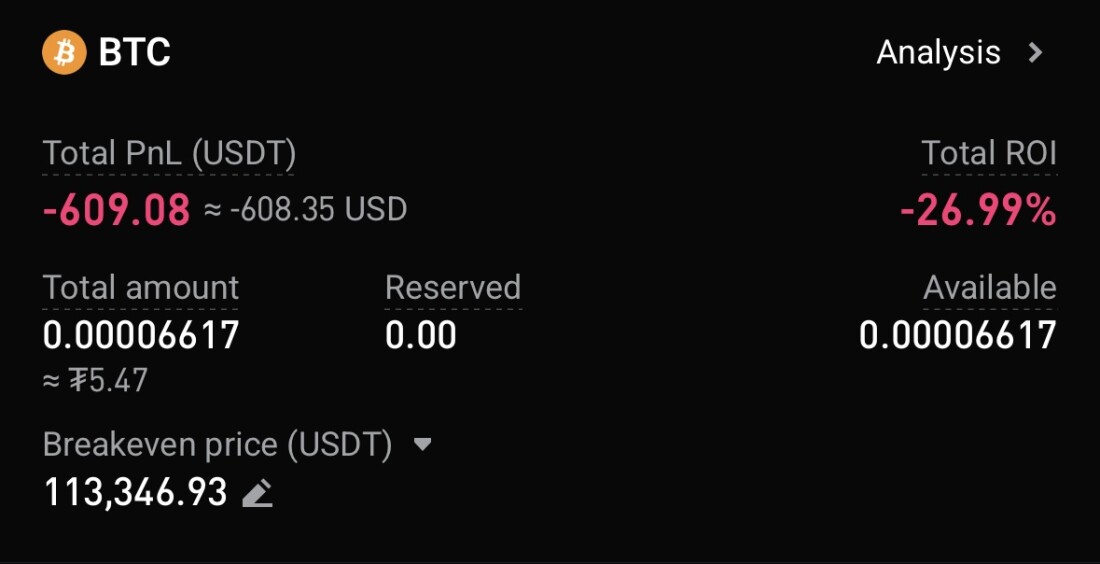Tap the BTC asset name
This screenshot has height=564, width=1100.
point(135,52)
